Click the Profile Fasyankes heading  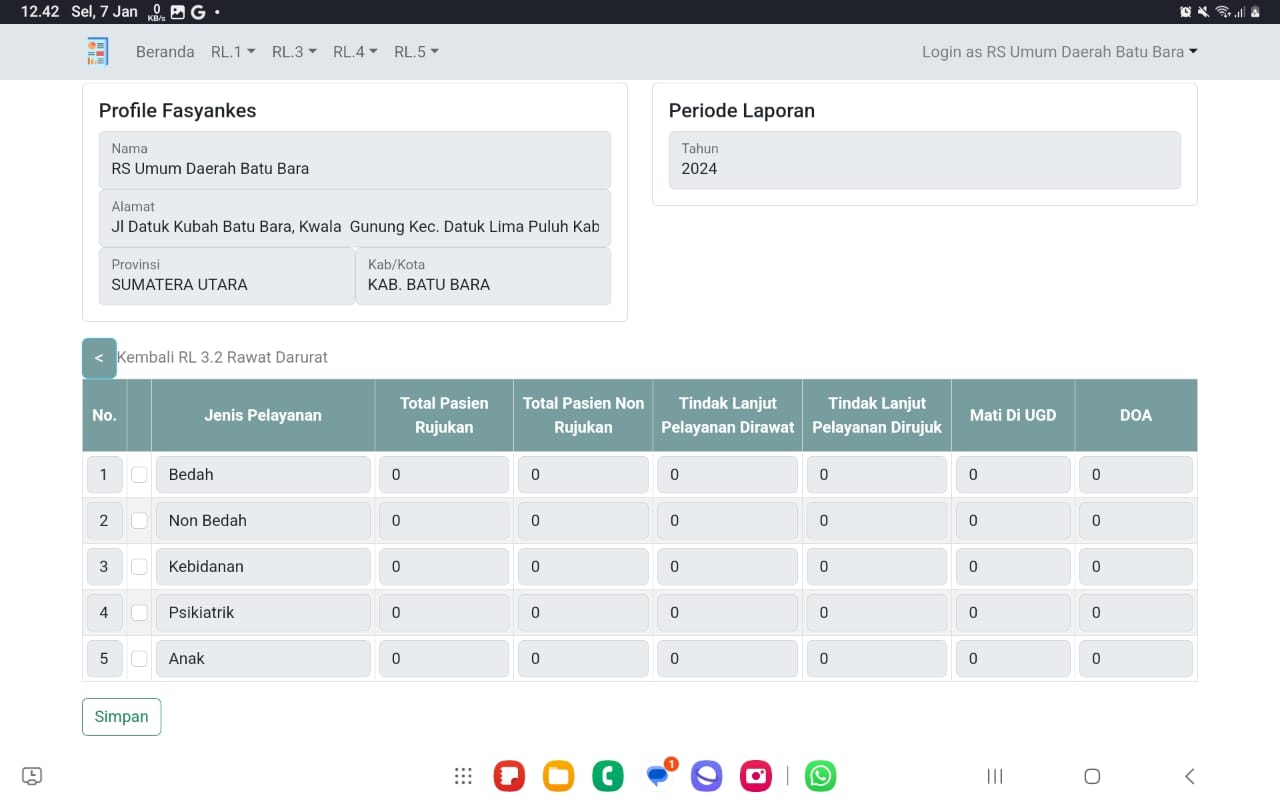click(x=177, y=111)
